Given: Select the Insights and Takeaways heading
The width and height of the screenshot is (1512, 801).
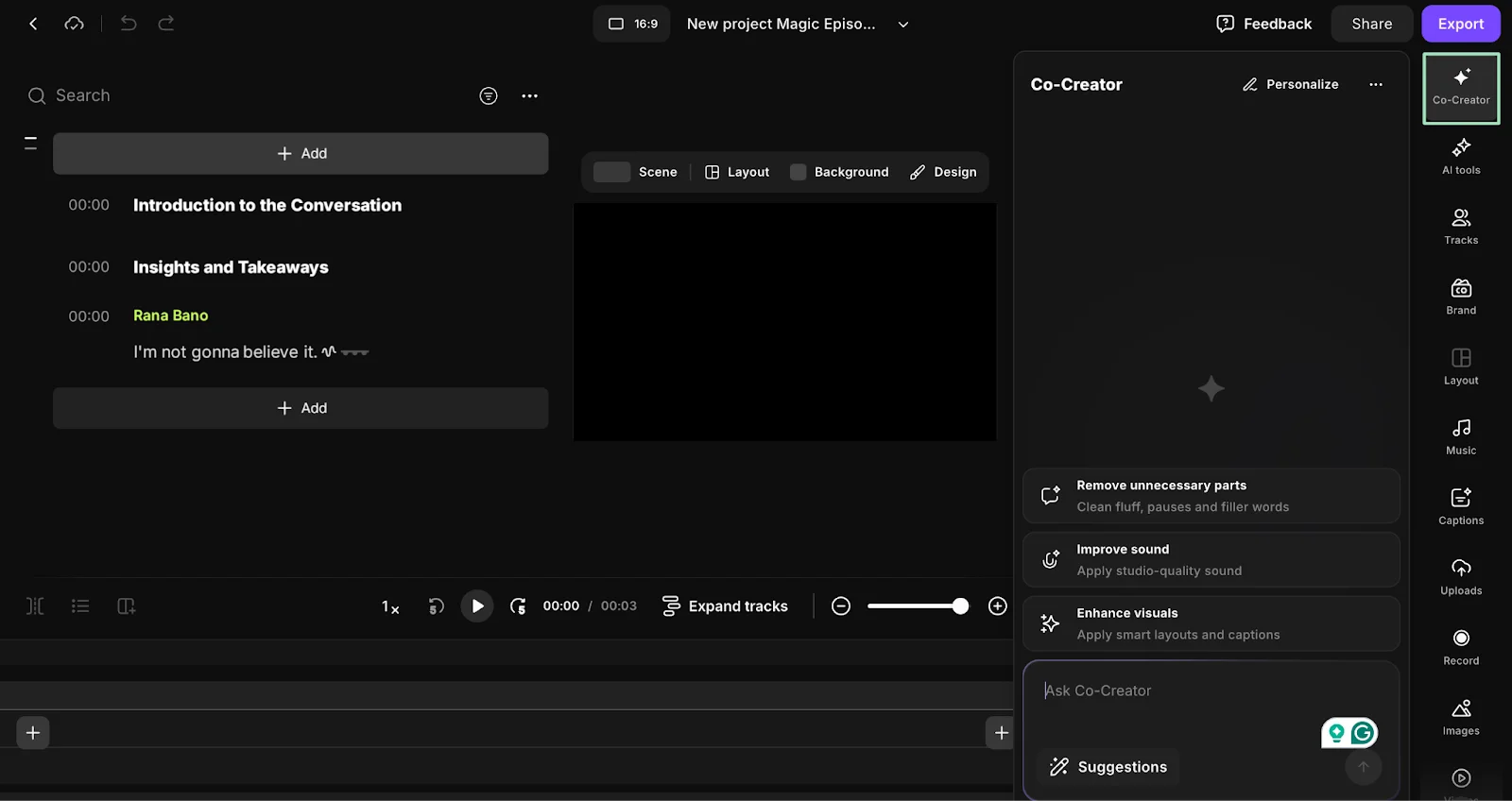Looking at the screenshot, I should coord(231,267).
